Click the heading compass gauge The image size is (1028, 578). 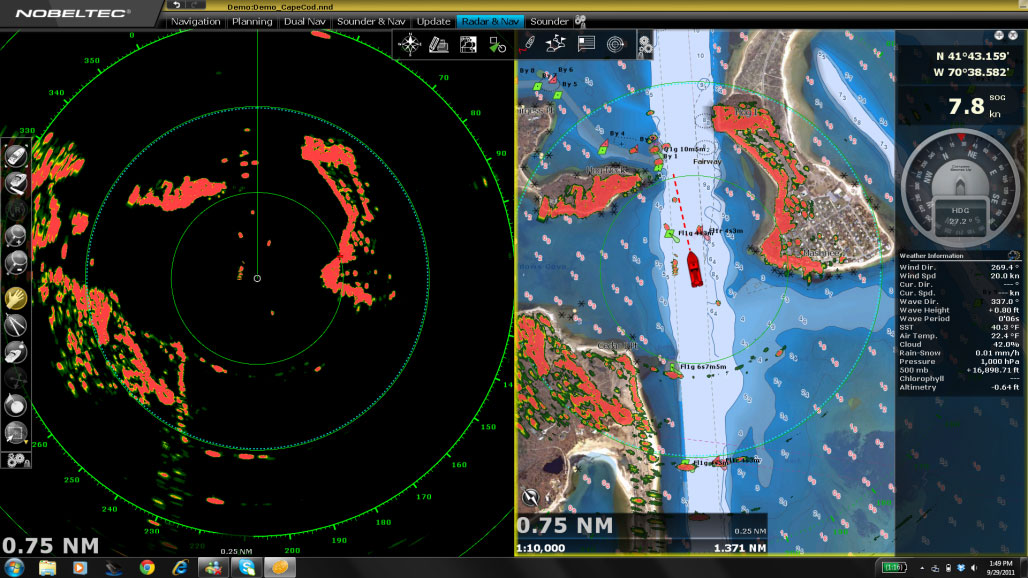click(960, 189)
